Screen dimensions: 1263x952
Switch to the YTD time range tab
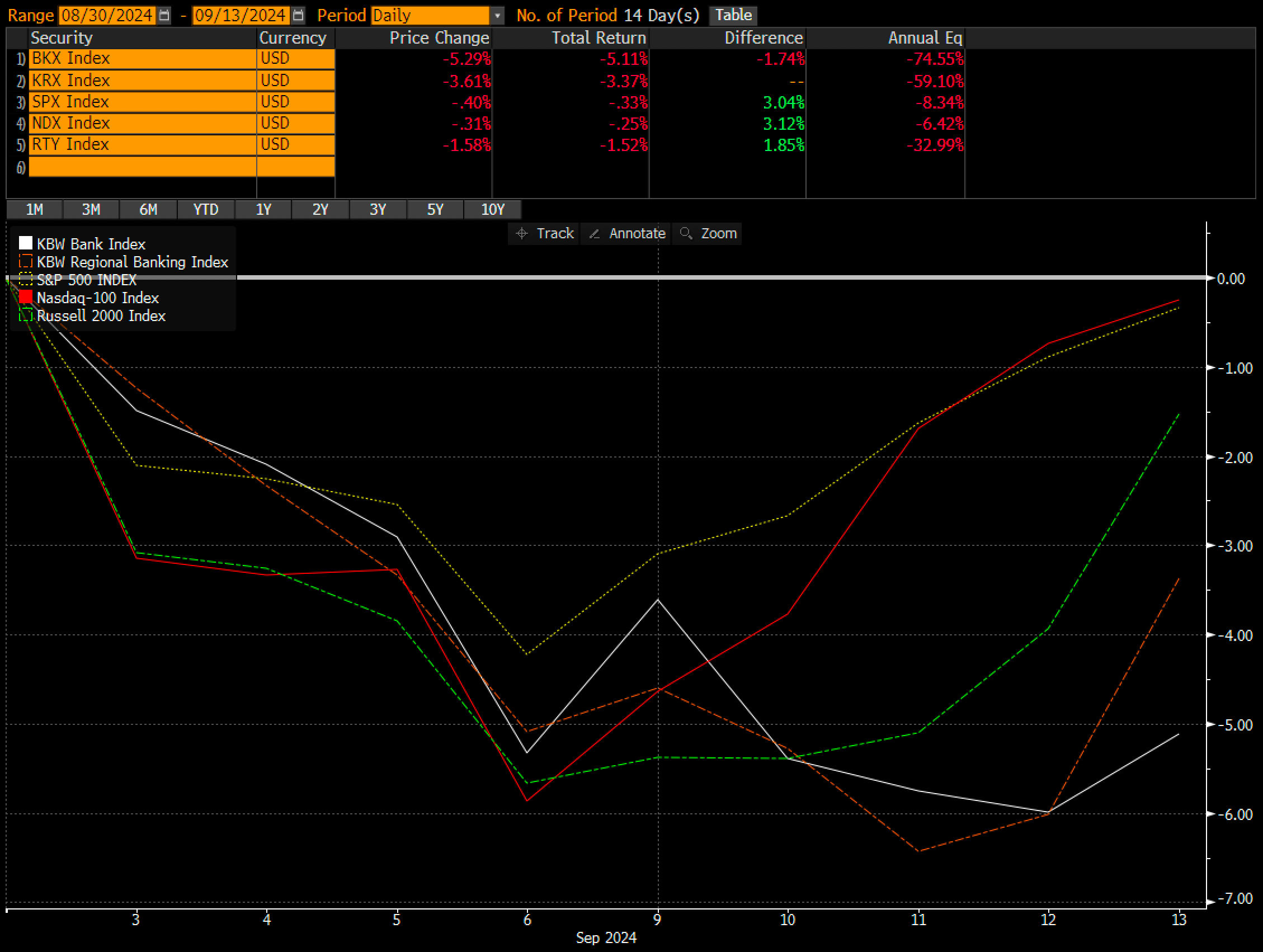(x=206, y=210)
